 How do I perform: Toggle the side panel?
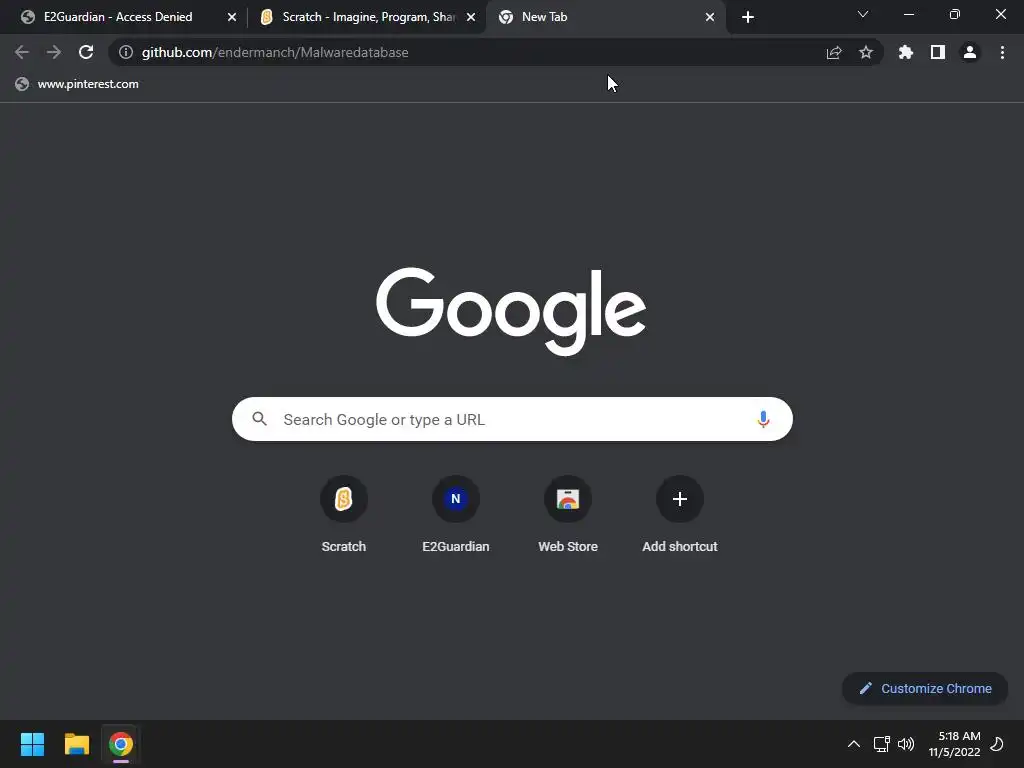938,52
